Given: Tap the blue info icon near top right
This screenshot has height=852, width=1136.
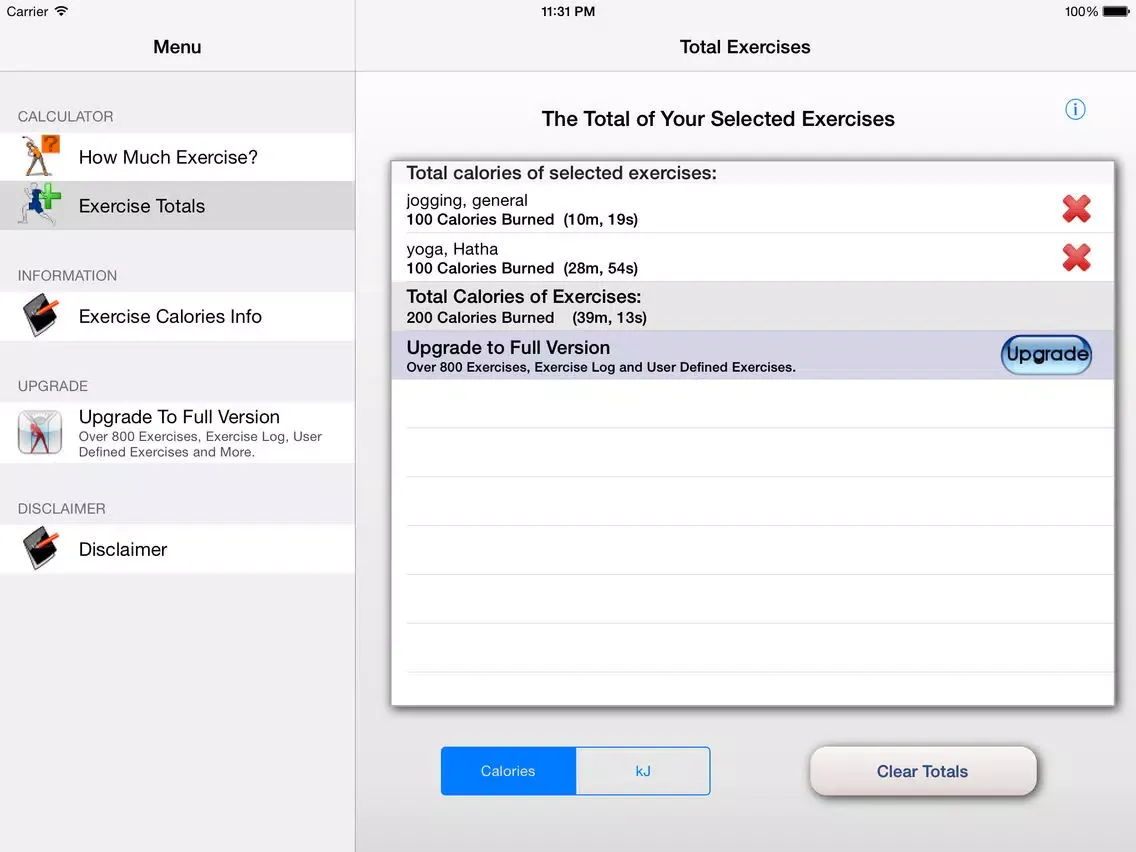Looking at the screenshot, I should pos(1075,109).
